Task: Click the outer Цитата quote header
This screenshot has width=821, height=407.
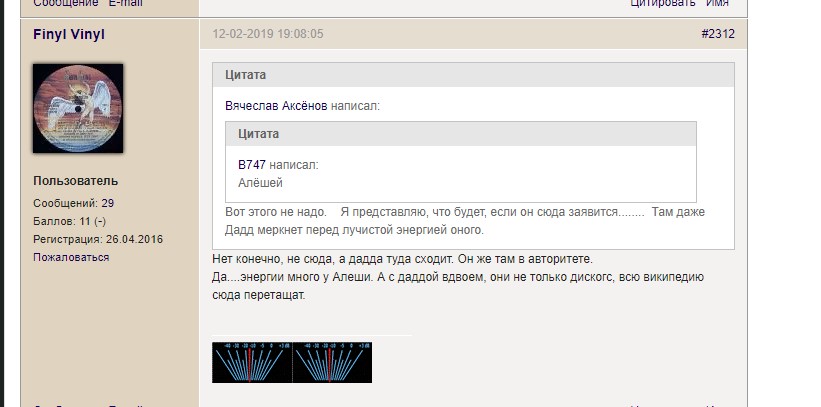Action: 245,75
